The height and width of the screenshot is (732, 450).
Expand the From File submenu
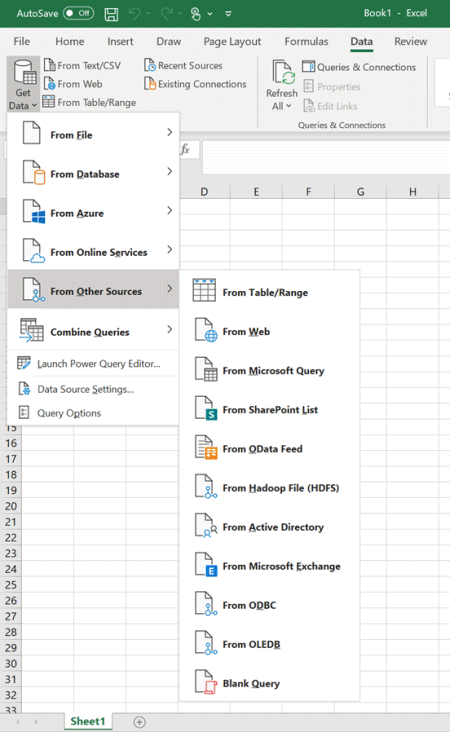click(93, 135)
